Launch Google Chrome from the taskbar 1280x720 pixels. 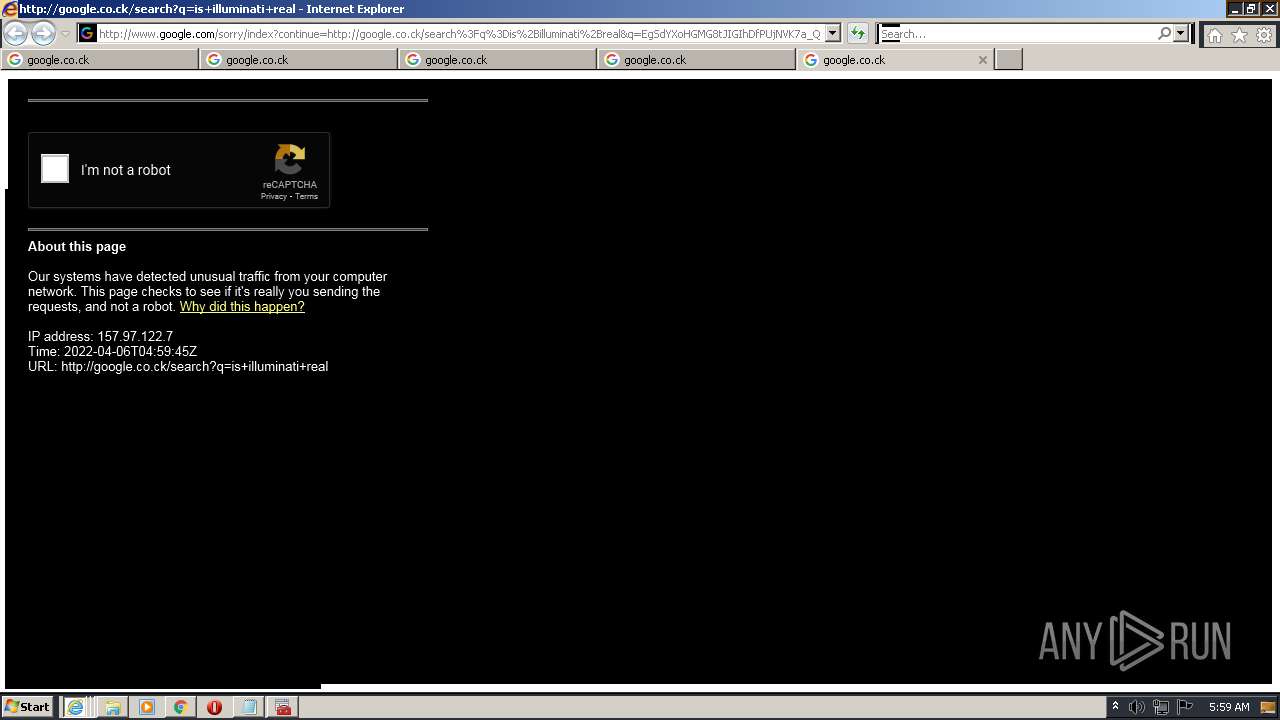[181, 707]
